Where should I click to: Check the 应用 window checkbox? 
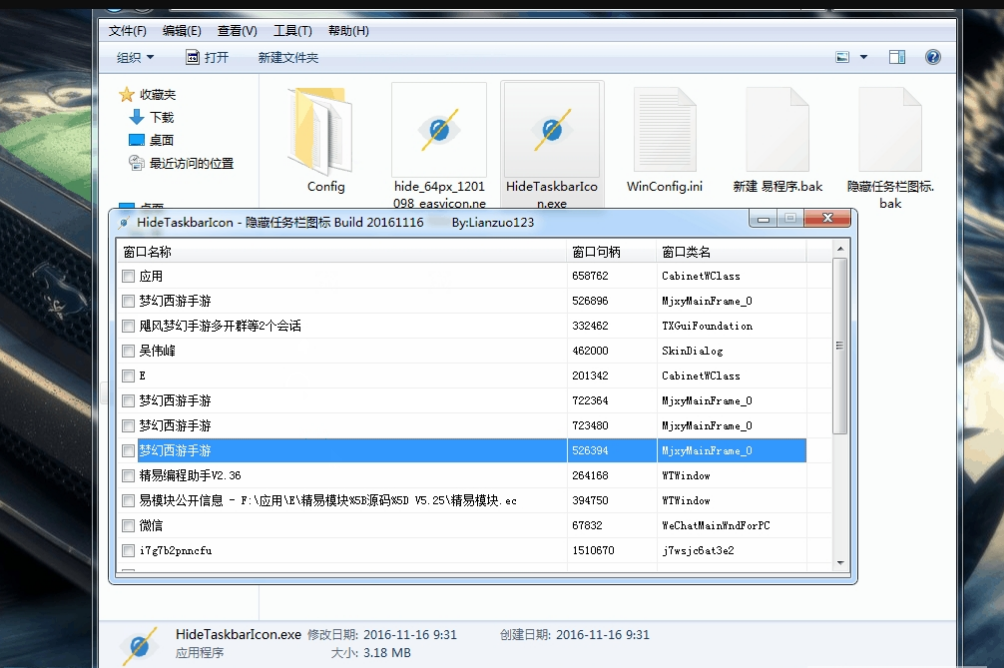pyautogui.click(x=128, y=276)
